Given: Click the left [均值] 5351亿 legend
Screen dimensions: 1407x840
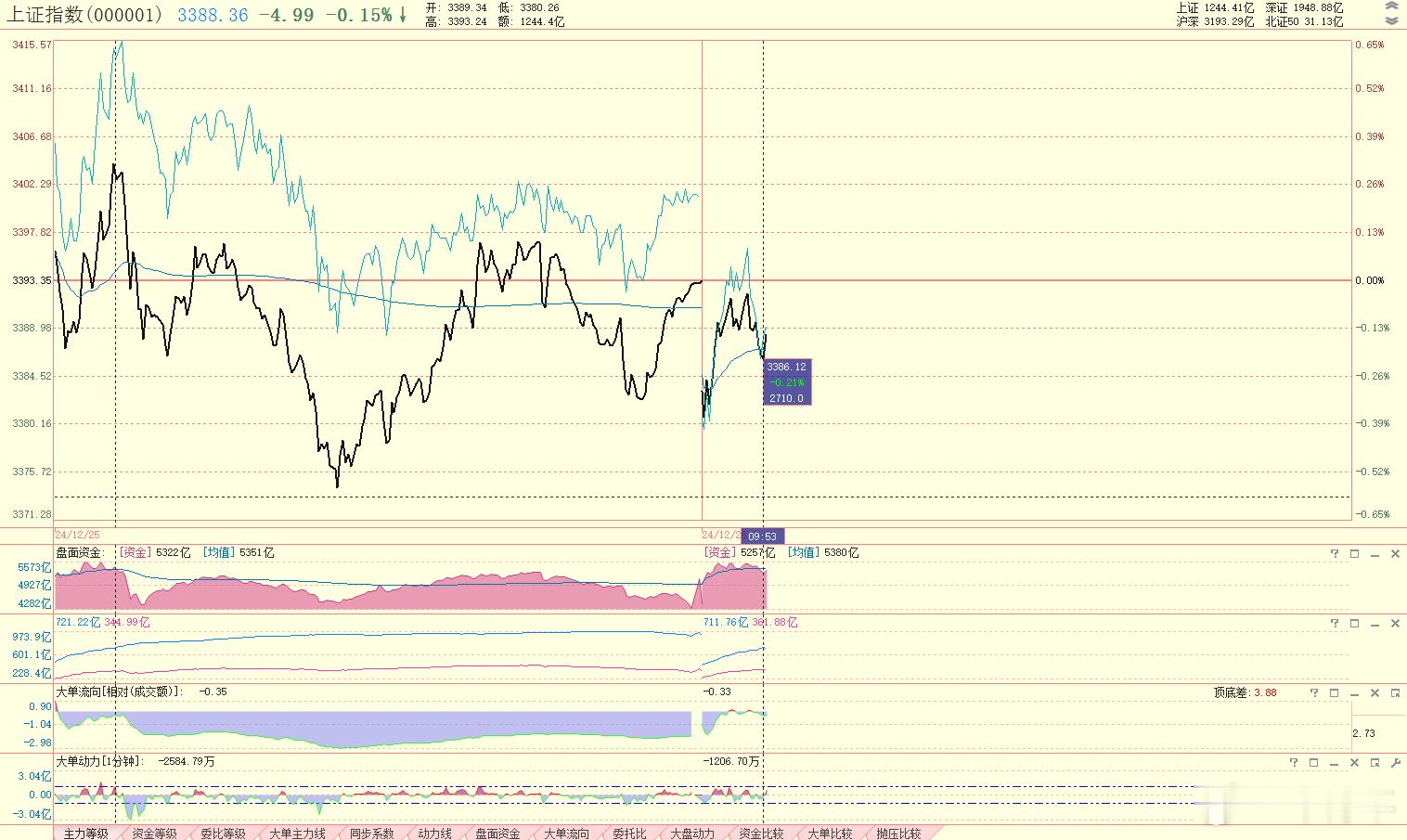Looking at the screenshot, I should 239,552.
